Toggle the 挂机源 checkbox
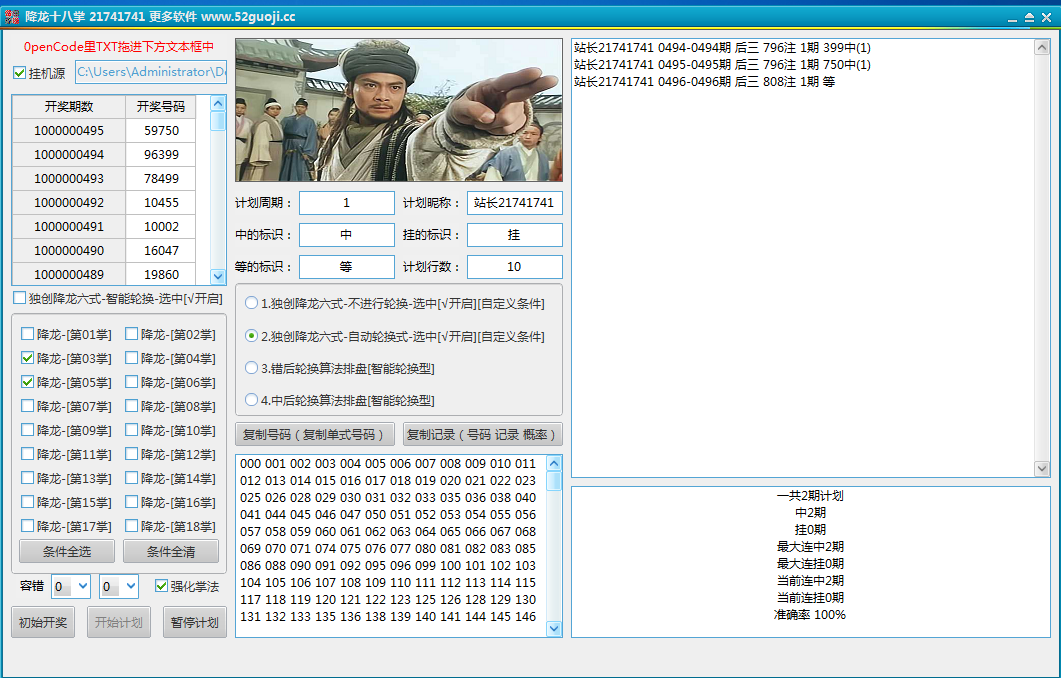1061x678 pixels. pyautogui.click(x=20, y=73)
